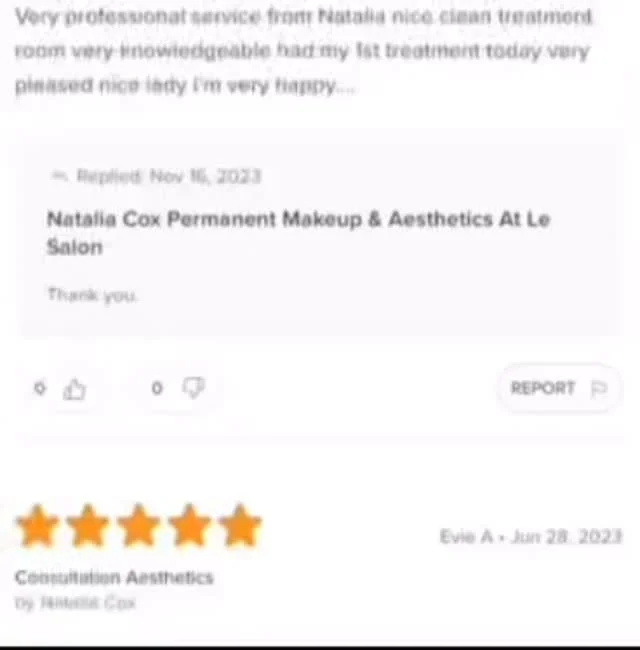The width and height of the screenshot is (640, 650).
Task: Click the thumbs up icon
Action: point(75,389)
